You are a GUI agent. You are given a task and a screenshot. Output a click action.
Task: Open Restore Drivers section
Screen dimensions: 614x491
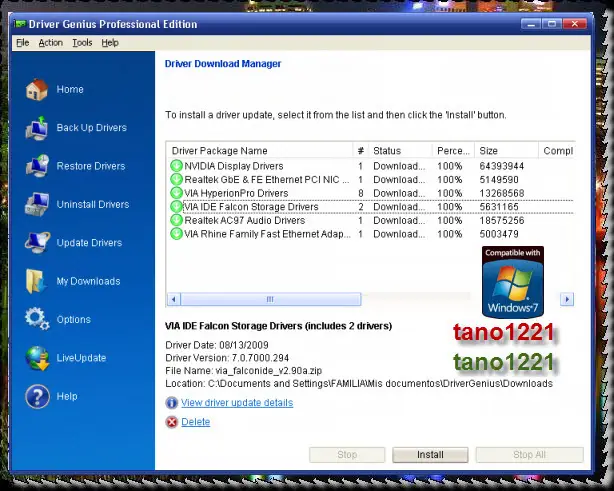pyautogui.click(x=91, y=166)
